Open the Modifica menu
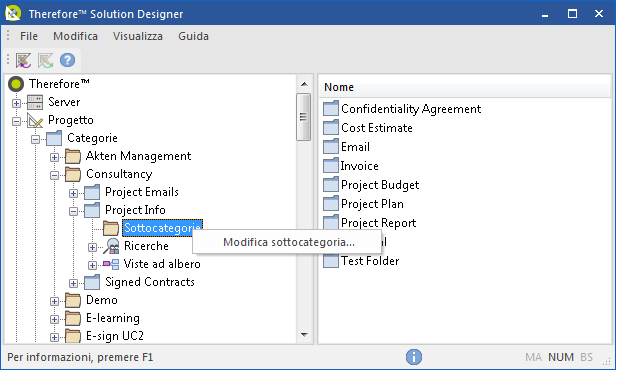The width and height of the screenshot is (617, 371). pos(75,36)
